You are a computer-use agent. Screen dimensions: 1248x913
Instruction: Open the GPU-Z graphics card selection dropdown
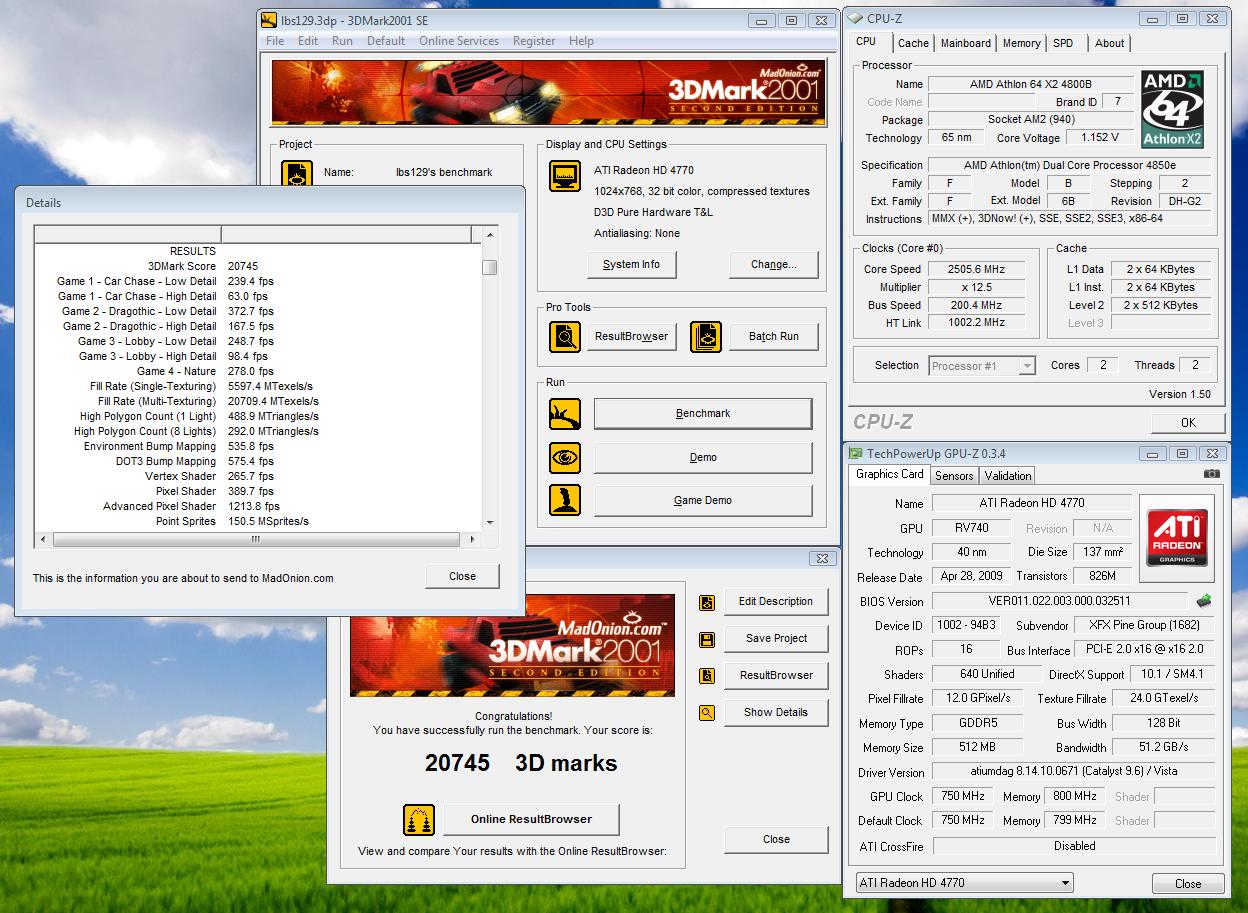tap(965, 883)
